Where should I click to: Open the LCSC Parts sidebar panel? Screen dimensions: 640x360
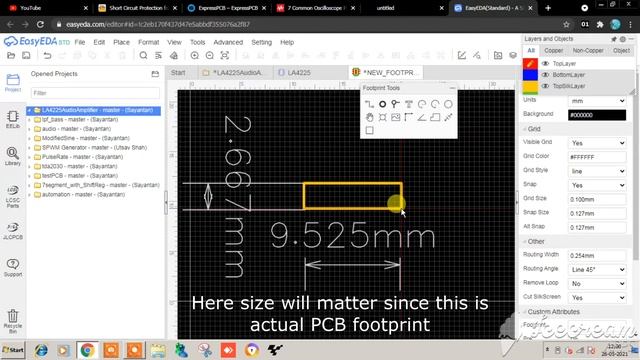click(13, 197)
